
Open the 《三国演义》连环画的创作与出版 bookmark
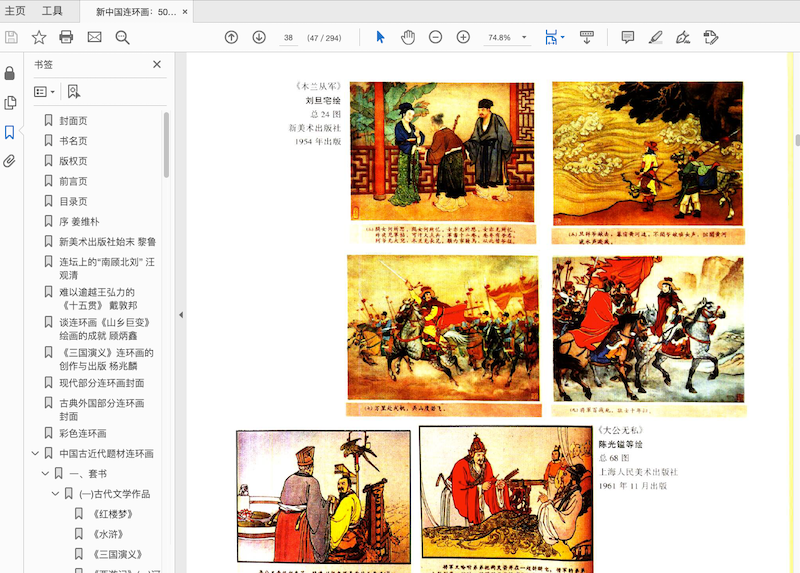pyautogui.click(x=107, y=359)
